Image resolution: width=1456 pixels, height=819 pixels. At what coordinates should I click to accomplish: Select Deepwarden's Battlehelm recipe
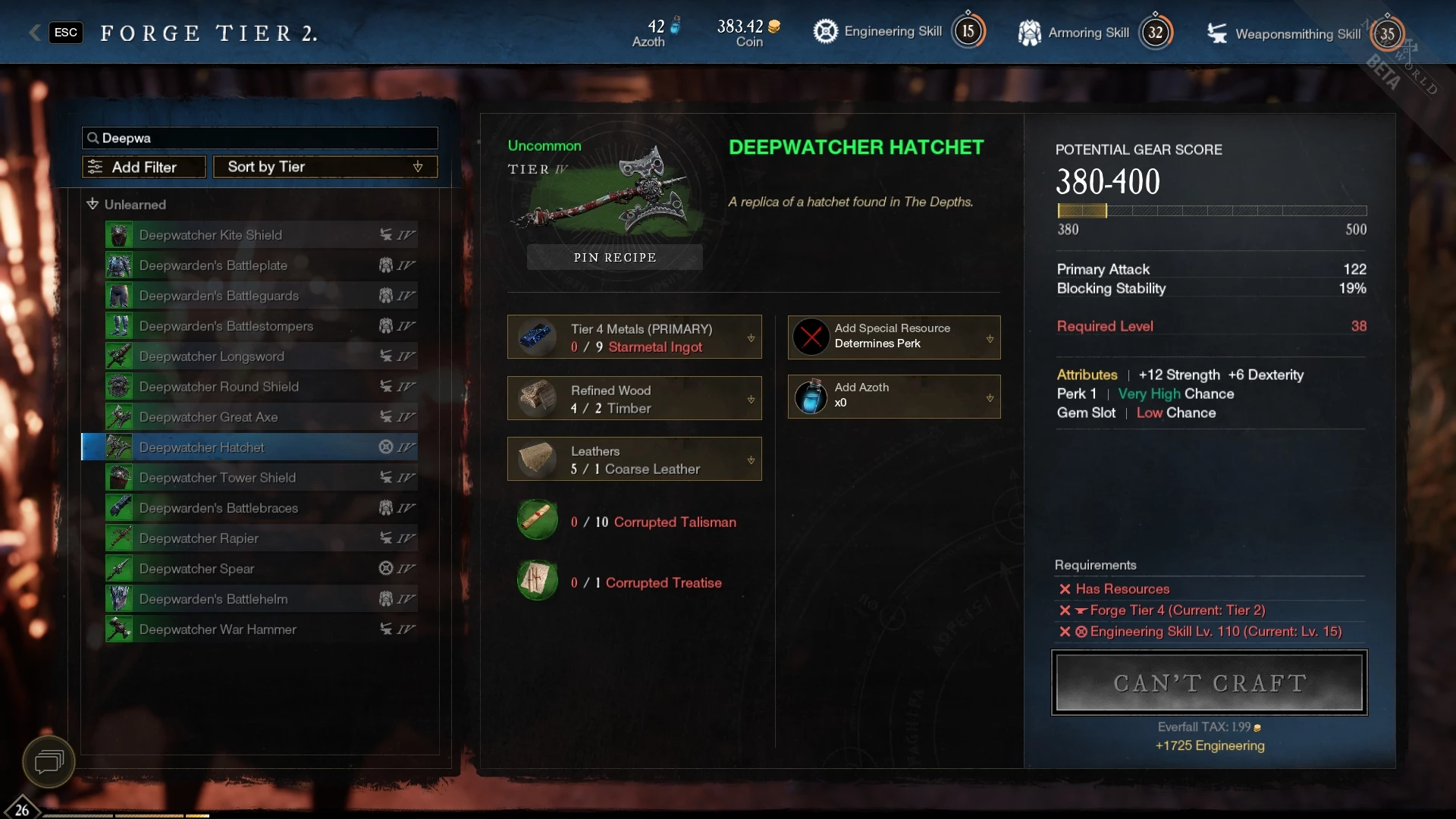262,598
